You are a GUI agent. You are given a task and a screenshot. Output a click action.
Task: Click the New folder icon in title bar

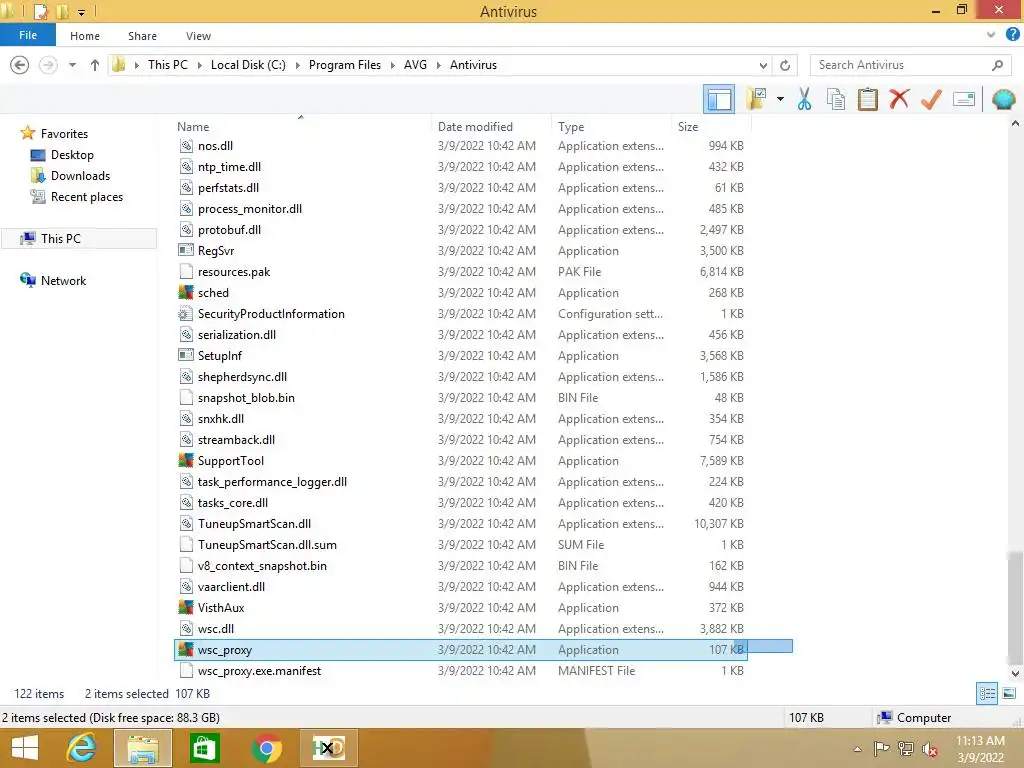click(x=62, y=11)
